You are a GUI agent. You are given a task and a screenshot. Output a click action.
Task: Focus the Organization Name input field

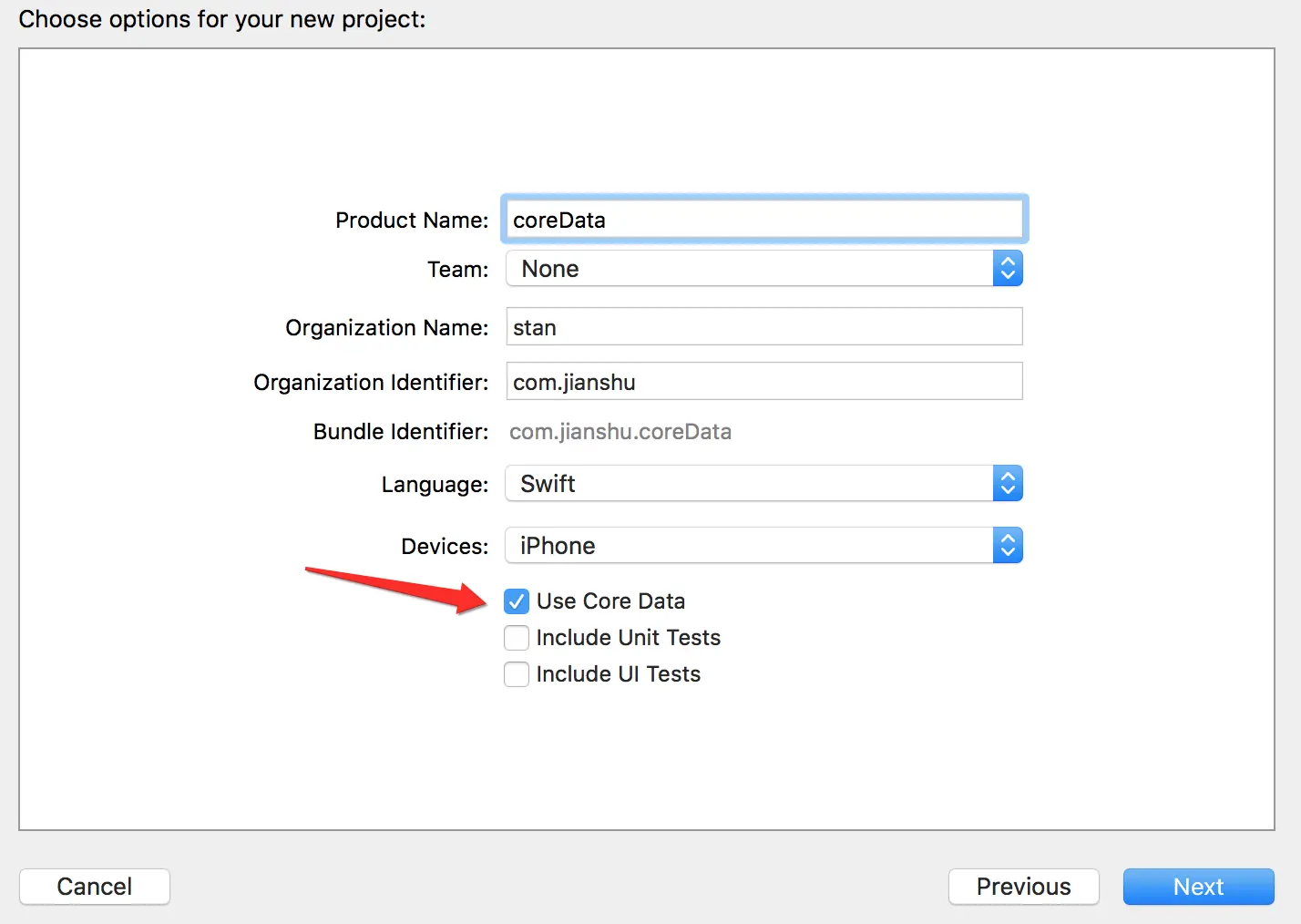click(763, 327)
